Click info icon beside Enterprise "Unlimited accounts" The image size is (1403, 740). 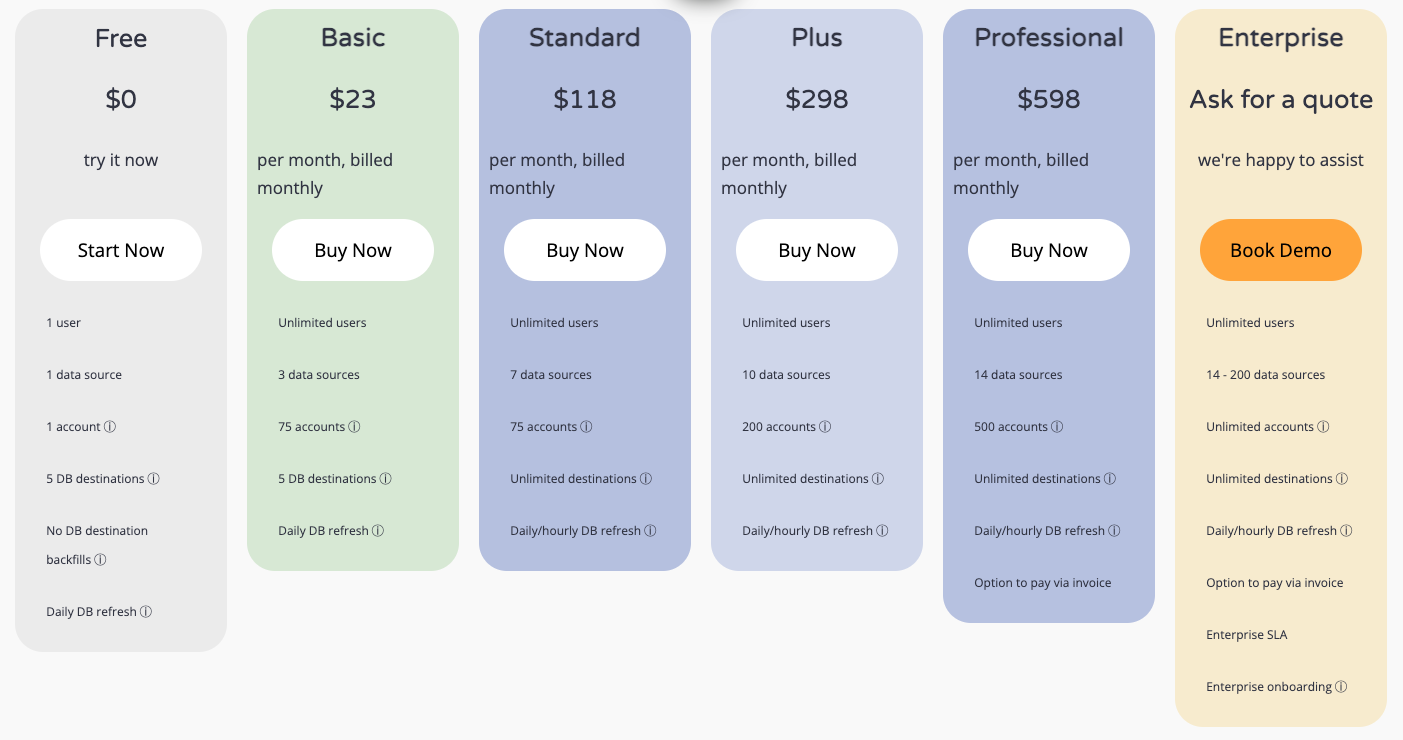(x=1323, y=427)
